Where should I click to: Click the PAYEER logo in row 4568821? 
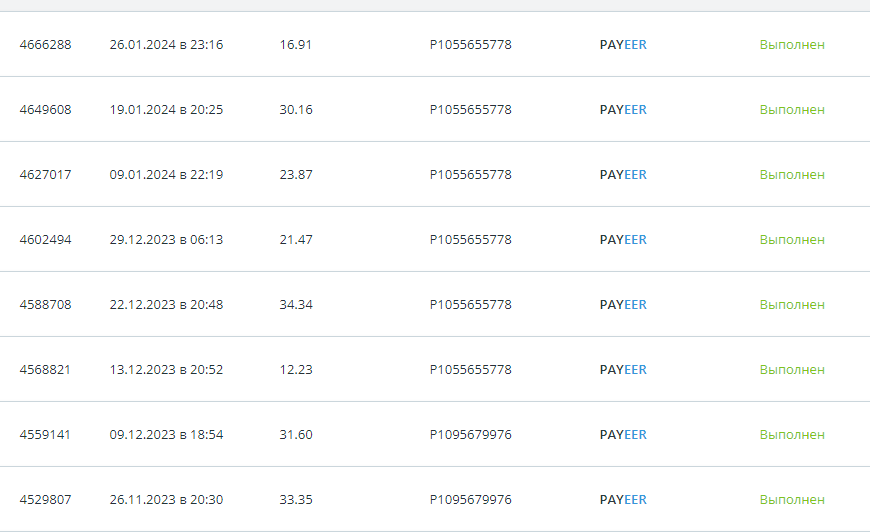(623, 369)
